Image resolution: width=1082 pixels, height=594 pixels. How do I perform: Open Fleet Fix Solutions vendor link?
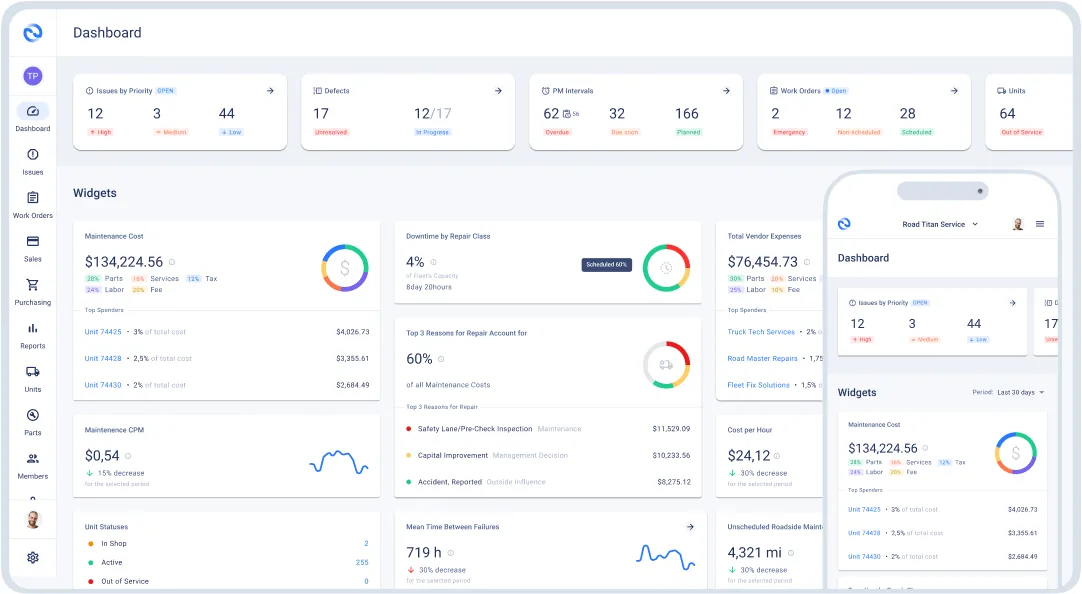(x=758, y=385)
